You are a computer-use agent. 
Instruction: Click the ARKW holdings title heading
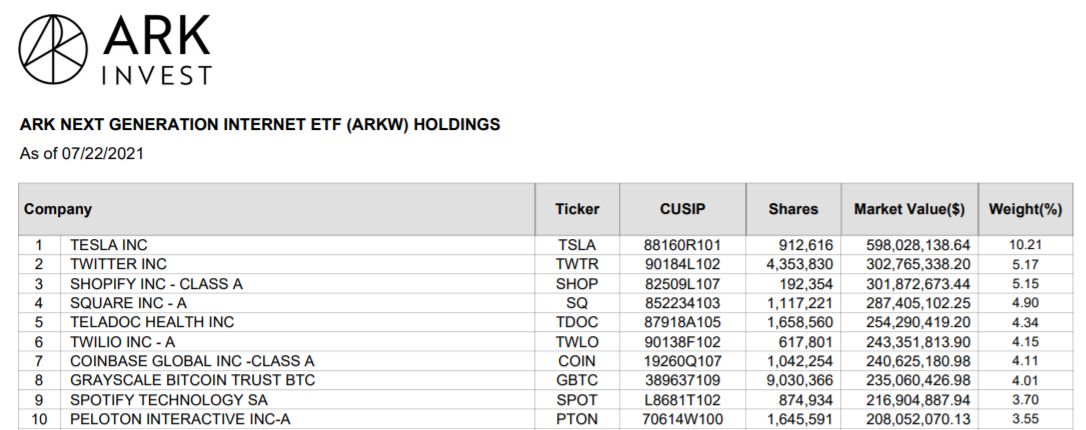(260, 125)
